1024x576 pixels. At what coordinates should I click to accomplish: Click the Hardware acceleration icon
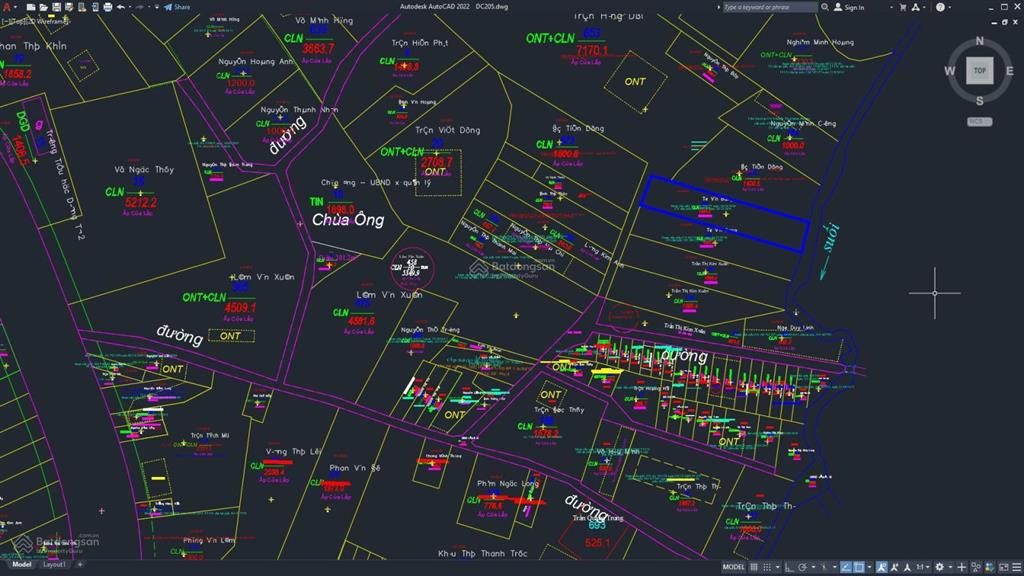pos(989,567)
